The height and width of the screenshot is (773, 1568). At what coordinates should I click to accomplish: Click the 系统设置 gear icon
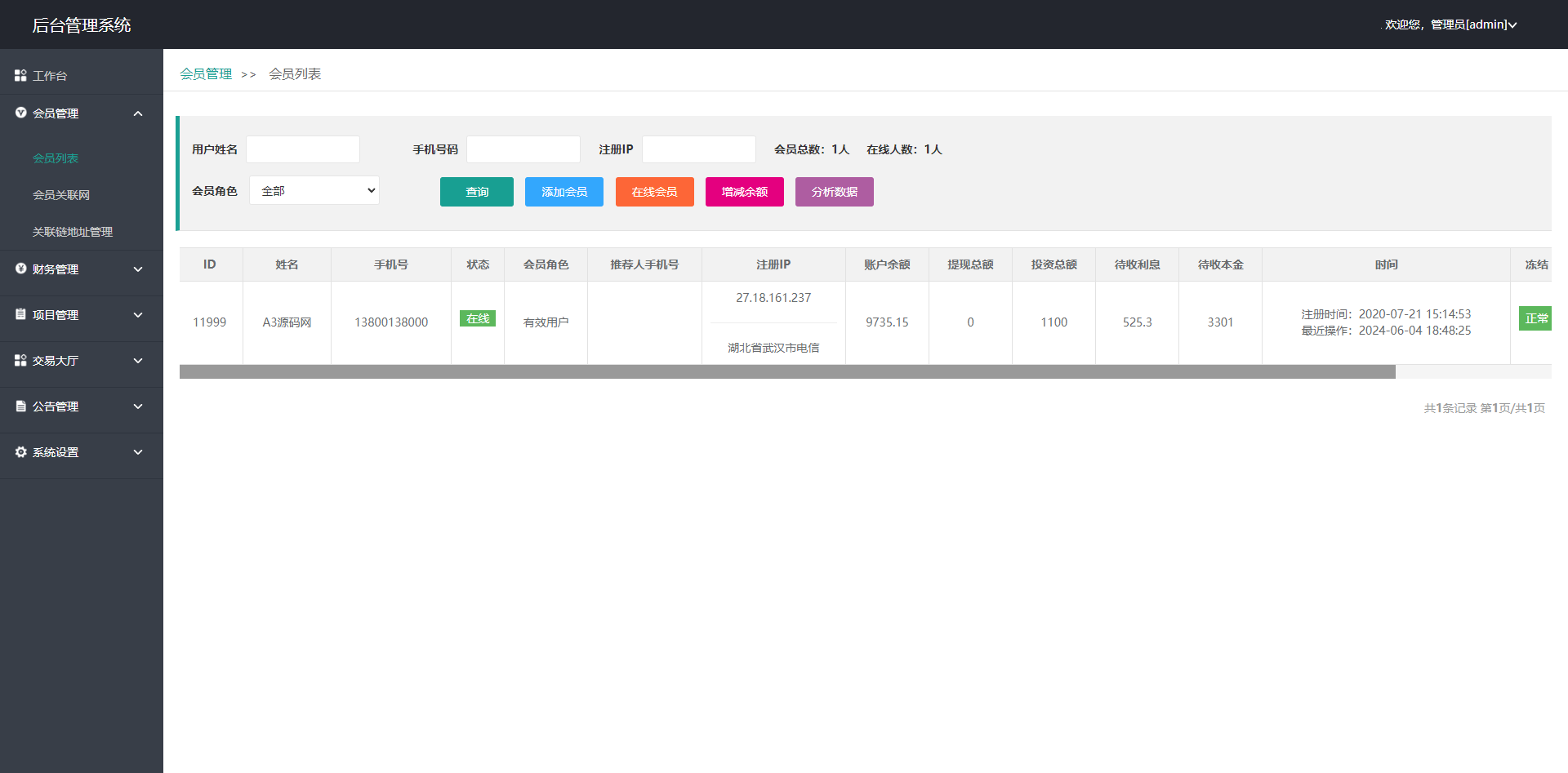tap(20, 451)
